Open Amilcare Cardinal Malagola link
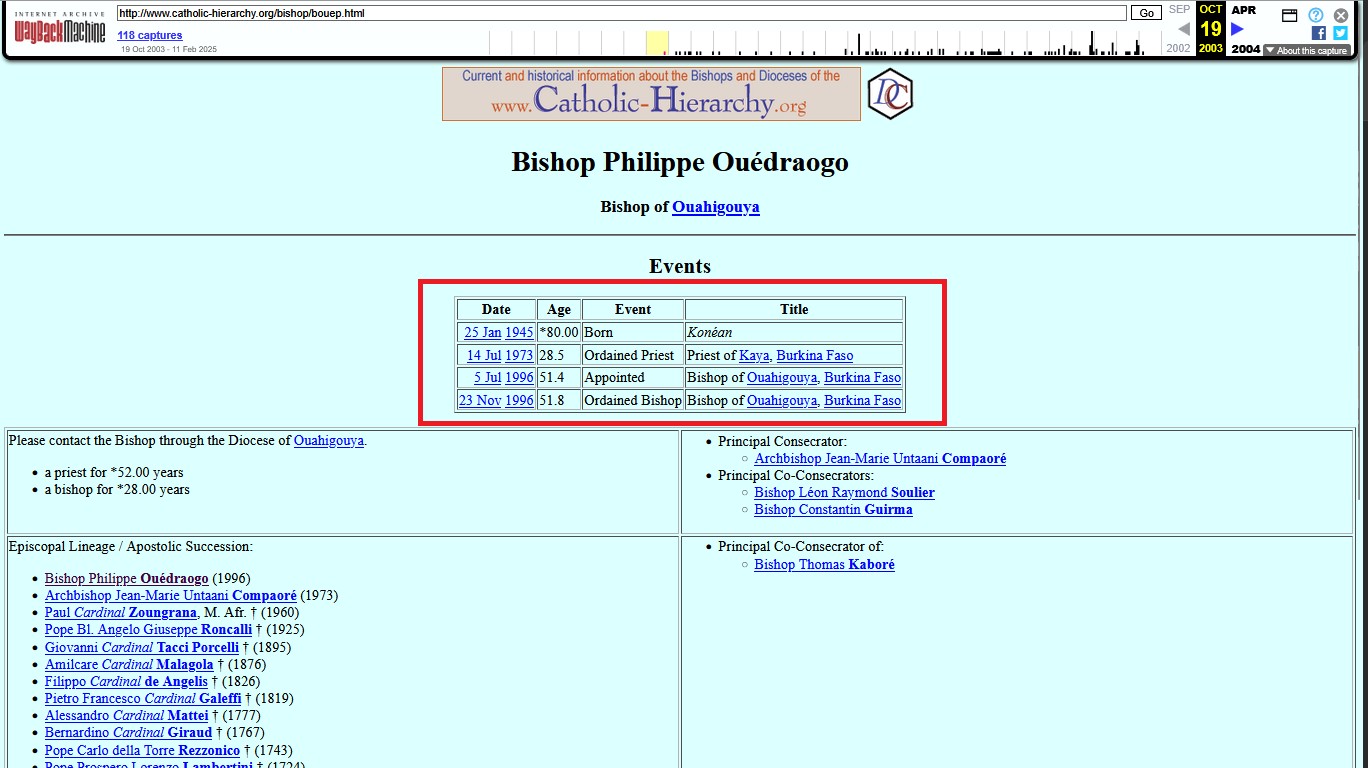Image resolution: width=1368 pixels, height=768 pixels. pyautogui.click(x=129, y=664)
